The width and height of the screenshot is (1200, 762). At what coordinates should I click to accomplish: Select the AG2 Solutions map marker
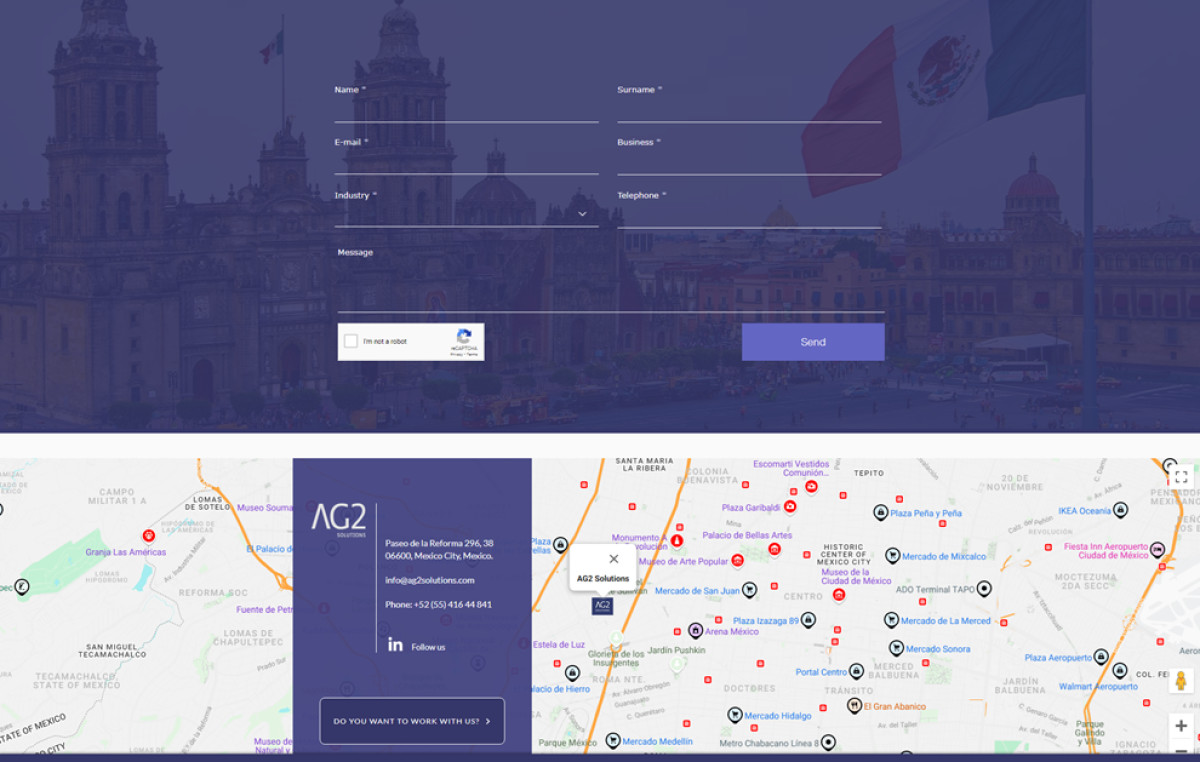point(601,604)
